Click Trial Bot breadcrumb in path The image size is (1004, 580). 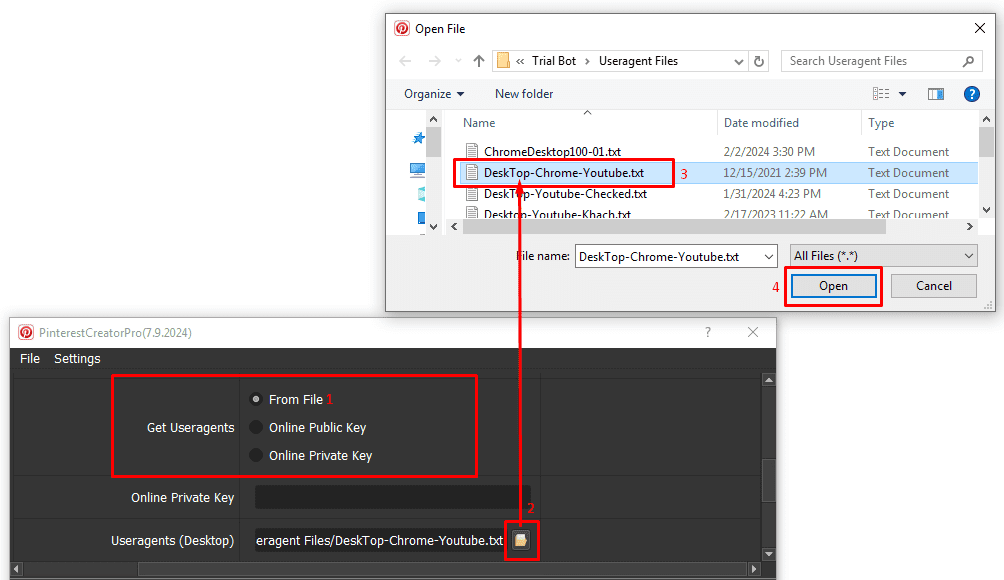pos(554,61)
